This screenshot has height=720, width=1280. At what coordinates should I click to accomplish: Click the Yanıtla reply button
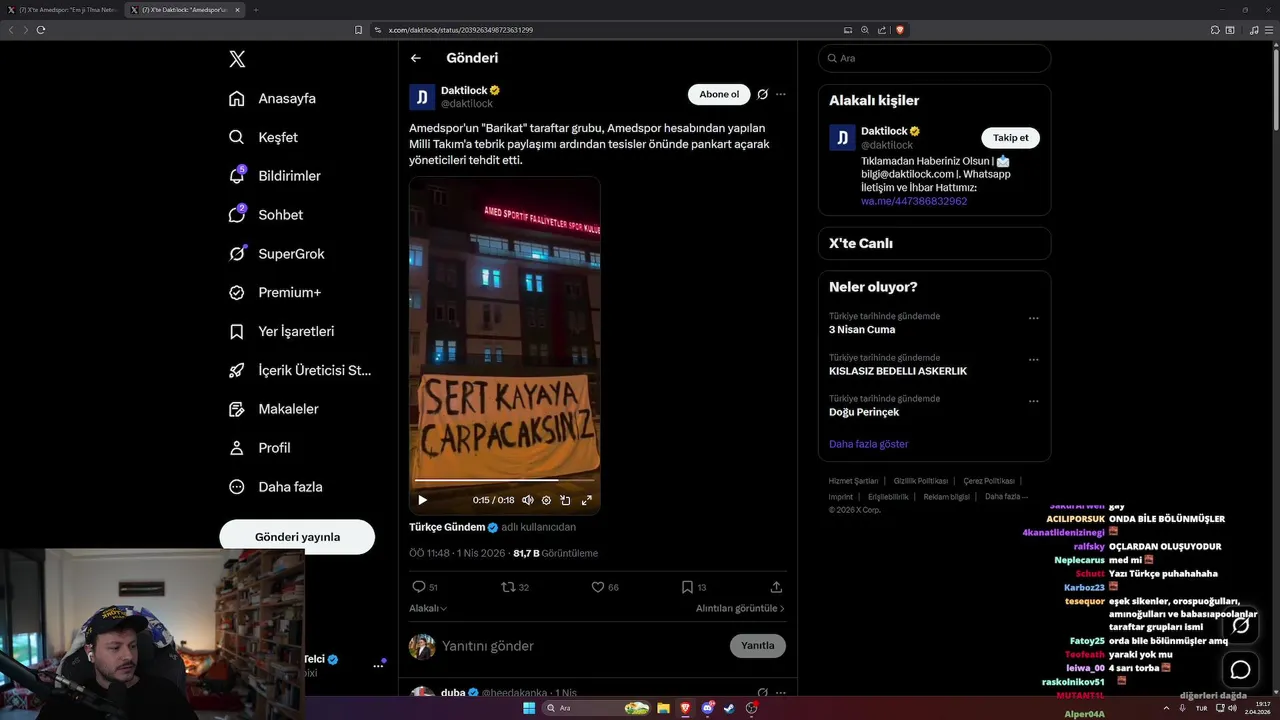pos(758,646)
